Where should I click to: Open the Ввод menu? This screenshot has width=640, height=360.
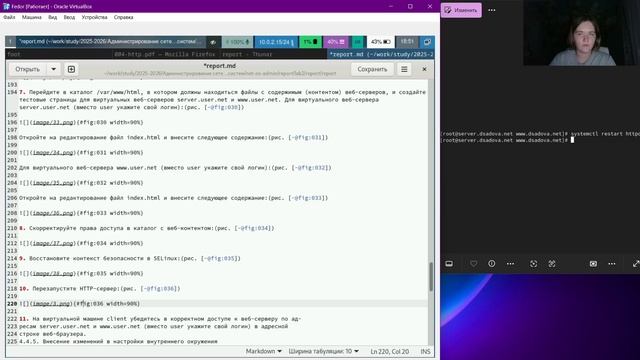click(69, 17)
